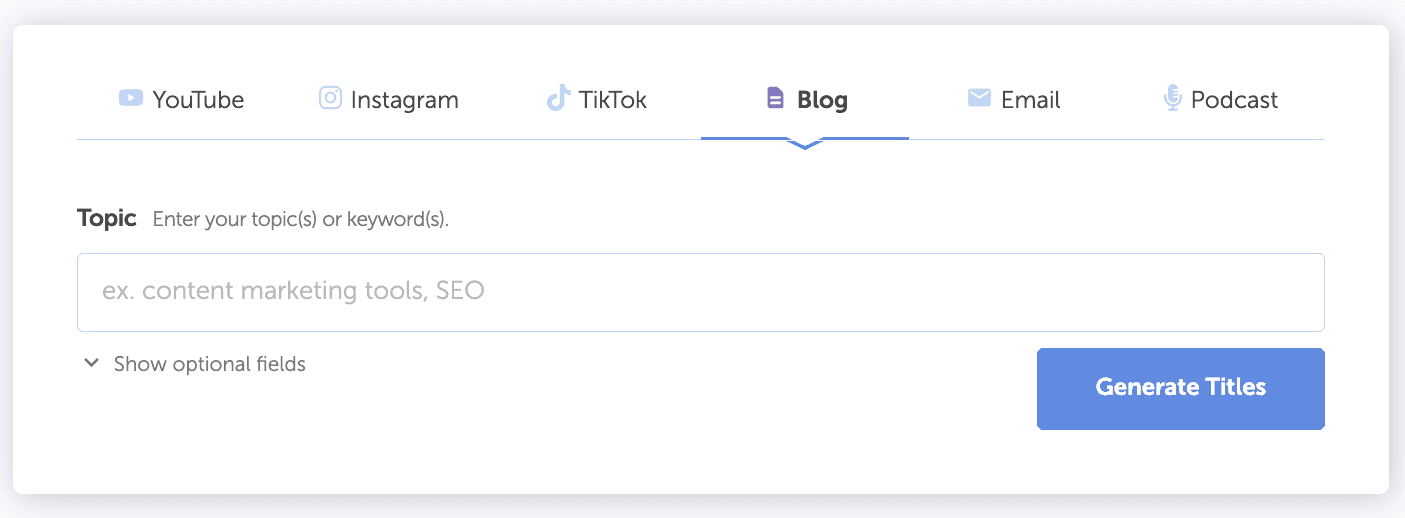Image resolution: width=1405 pixels, height=518 pixels.
Task: Click the Podcast microphone icon
Action: pyautogui.click(x=1173, y=98)
